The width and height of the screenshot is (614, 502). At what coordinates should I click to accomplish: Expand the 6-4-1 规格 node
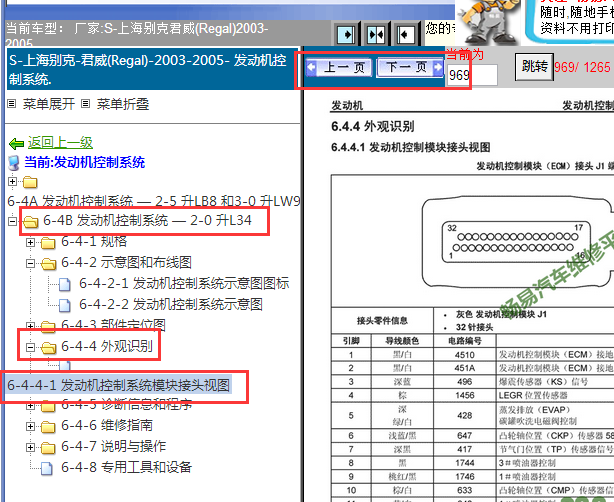tap(30, 242)
